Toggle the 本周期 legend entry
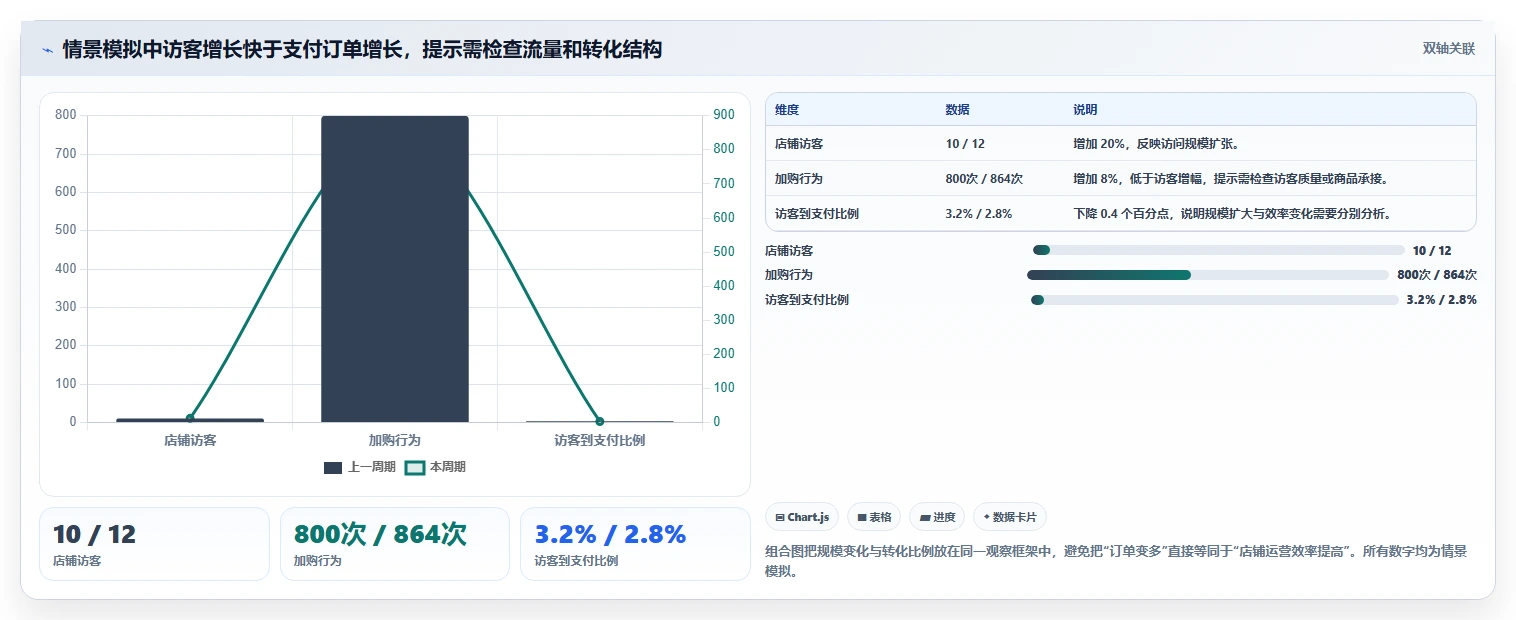 435,467
